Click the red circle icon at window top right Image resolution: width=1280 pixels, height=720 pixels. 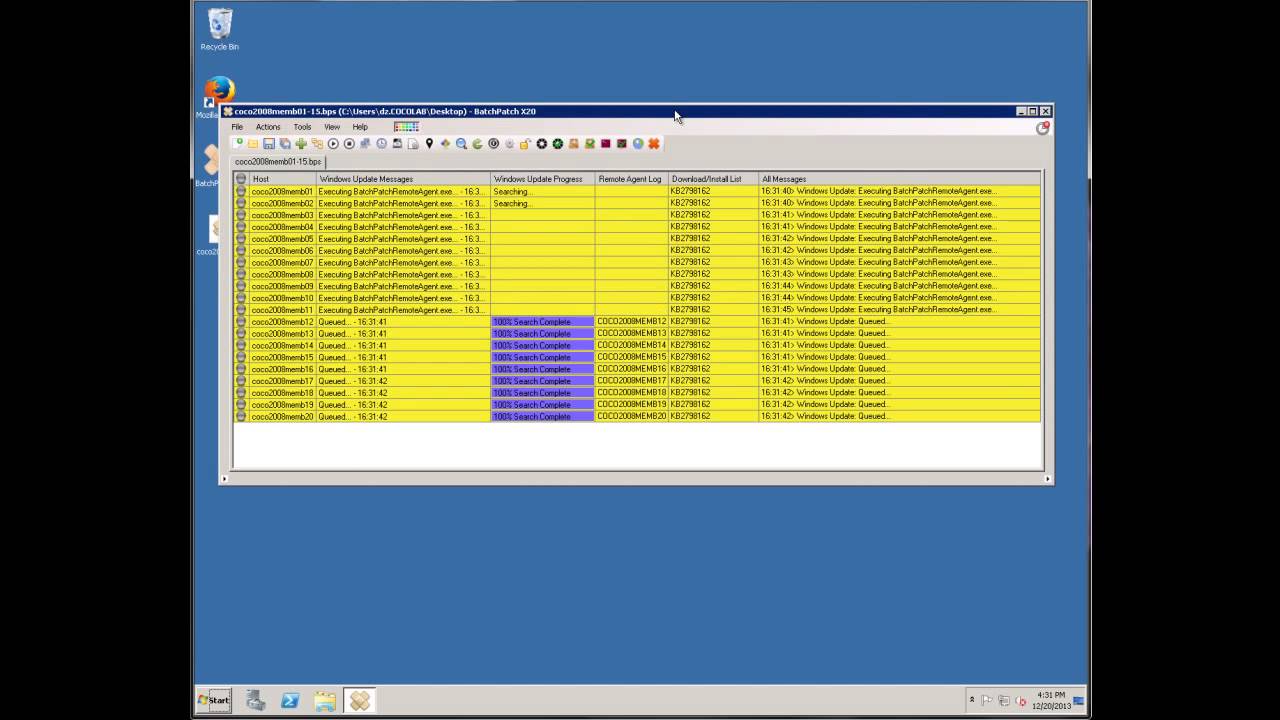pyautogui.click(x=1043, y=128)
